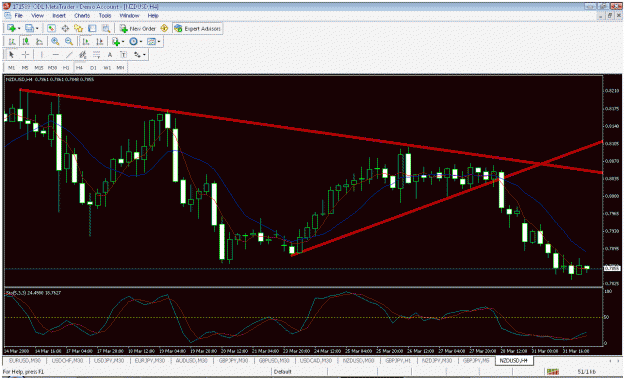The image size is (625, 378).
Task: Select the equidistant channel tool
Action: pyautogui.click(x=83, y=55)
